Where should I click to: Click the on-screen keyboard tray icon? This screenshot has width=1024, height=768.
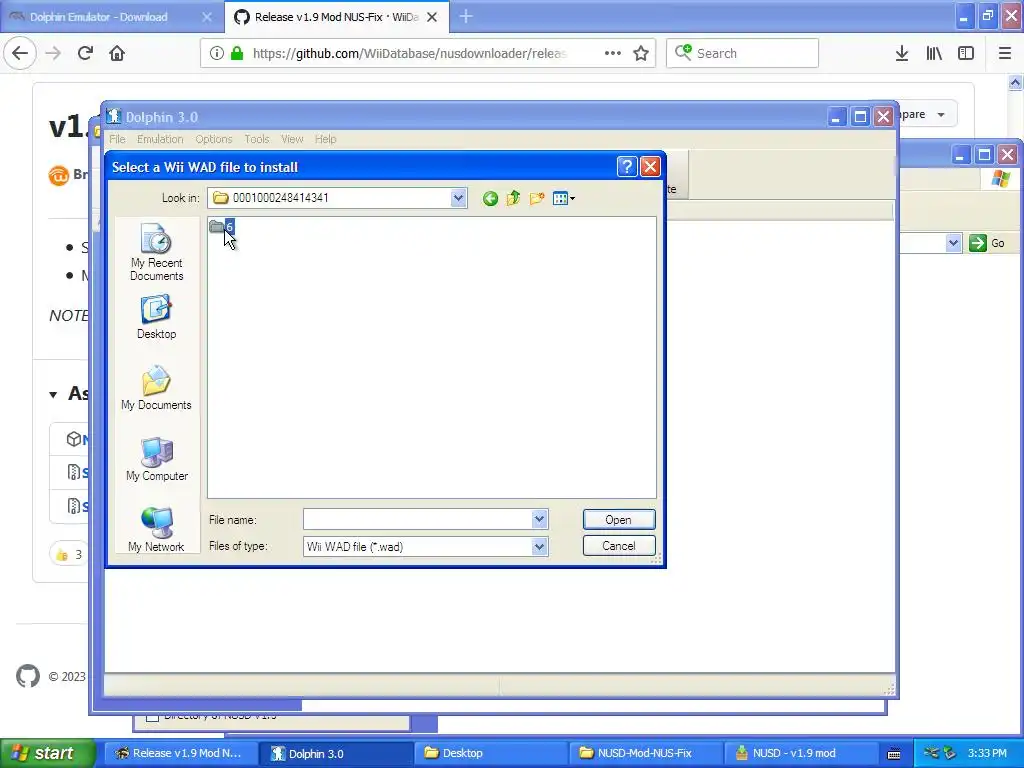coord(894,754)
